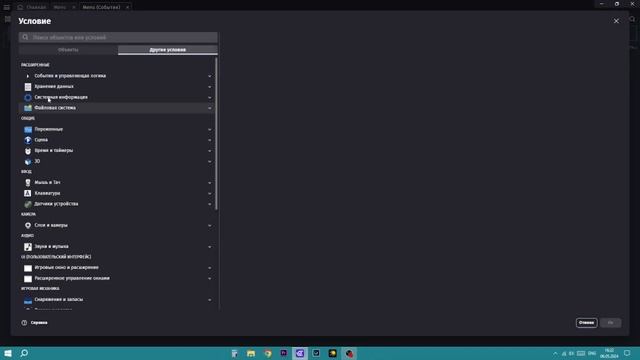
Task: Open GDevelop from the taskbar
Action: (300, 353)
